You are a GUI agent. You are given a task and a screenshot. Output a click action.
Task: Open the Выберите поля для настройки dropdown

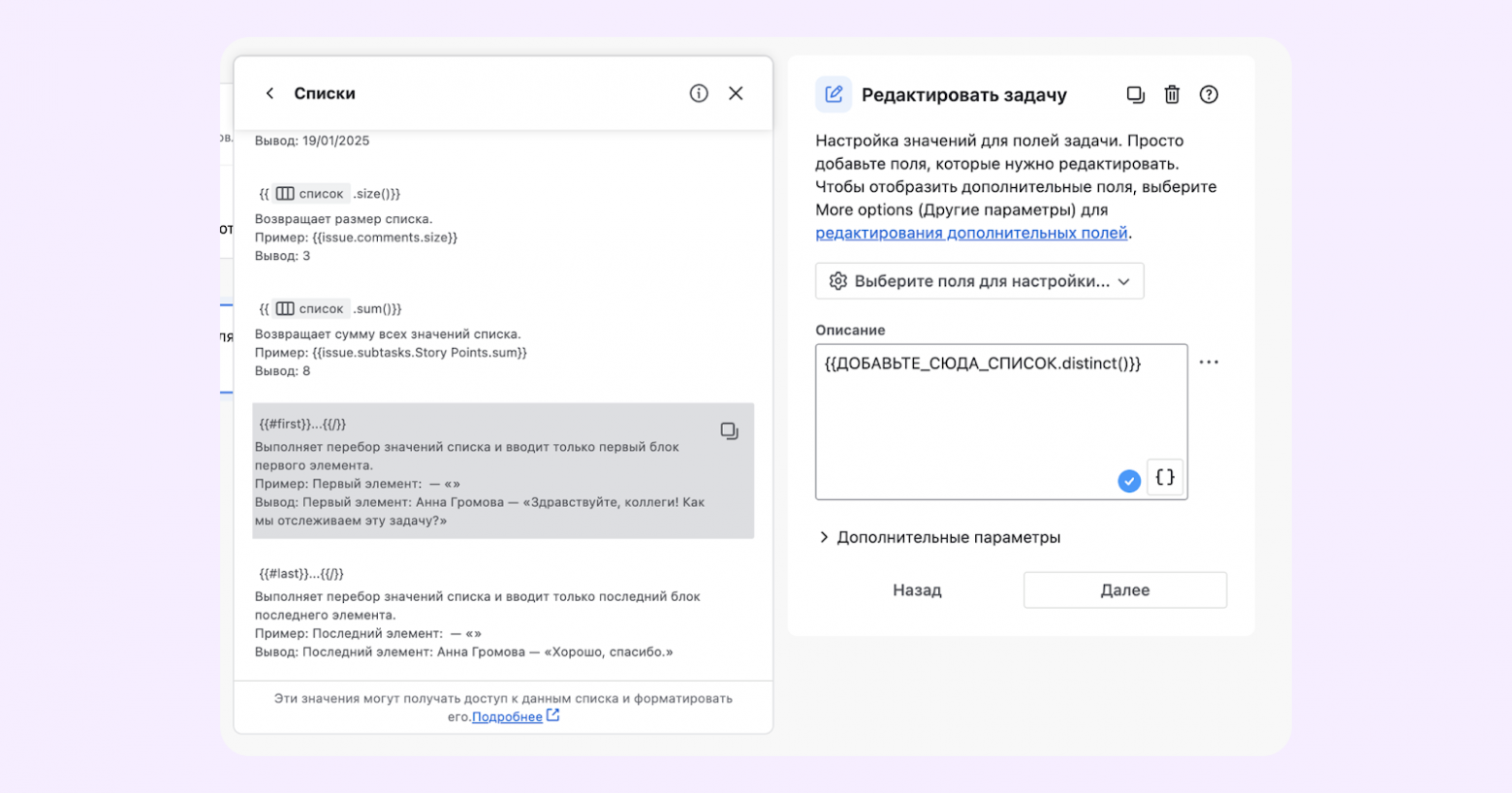pyautogui.click(x=977, y=280)
